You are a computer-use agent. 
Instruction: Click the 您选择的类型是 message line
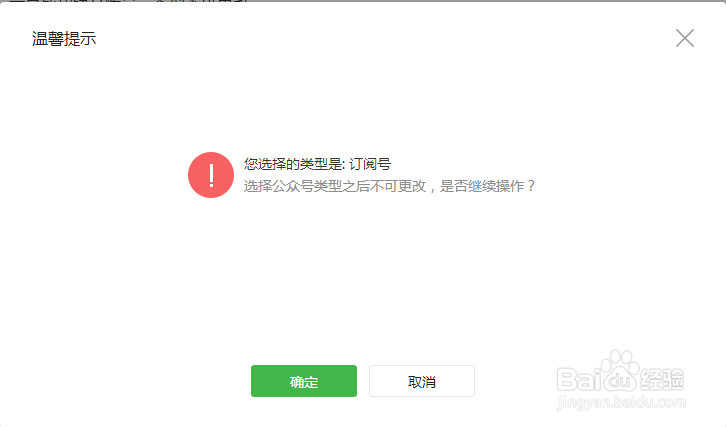(317, 164)
